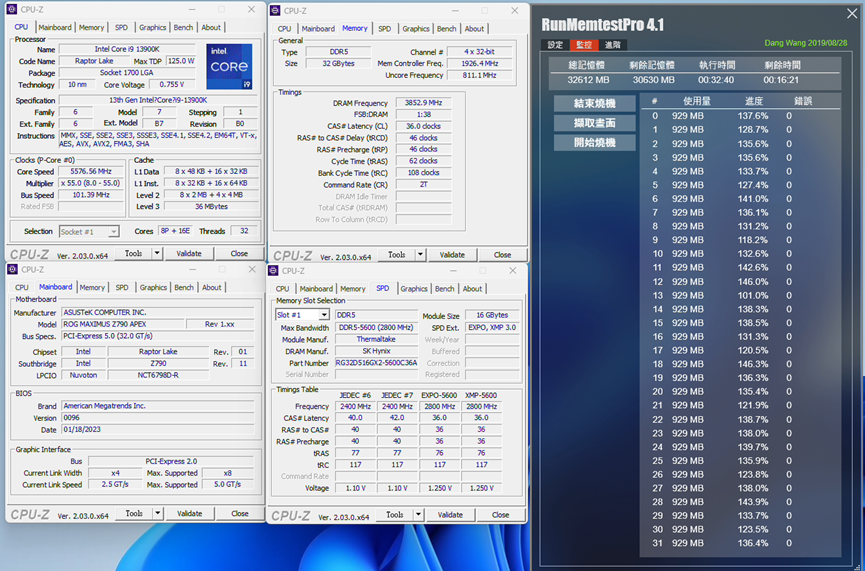Open Tools dropdown arrow in CPU tab window

(157, 253)
